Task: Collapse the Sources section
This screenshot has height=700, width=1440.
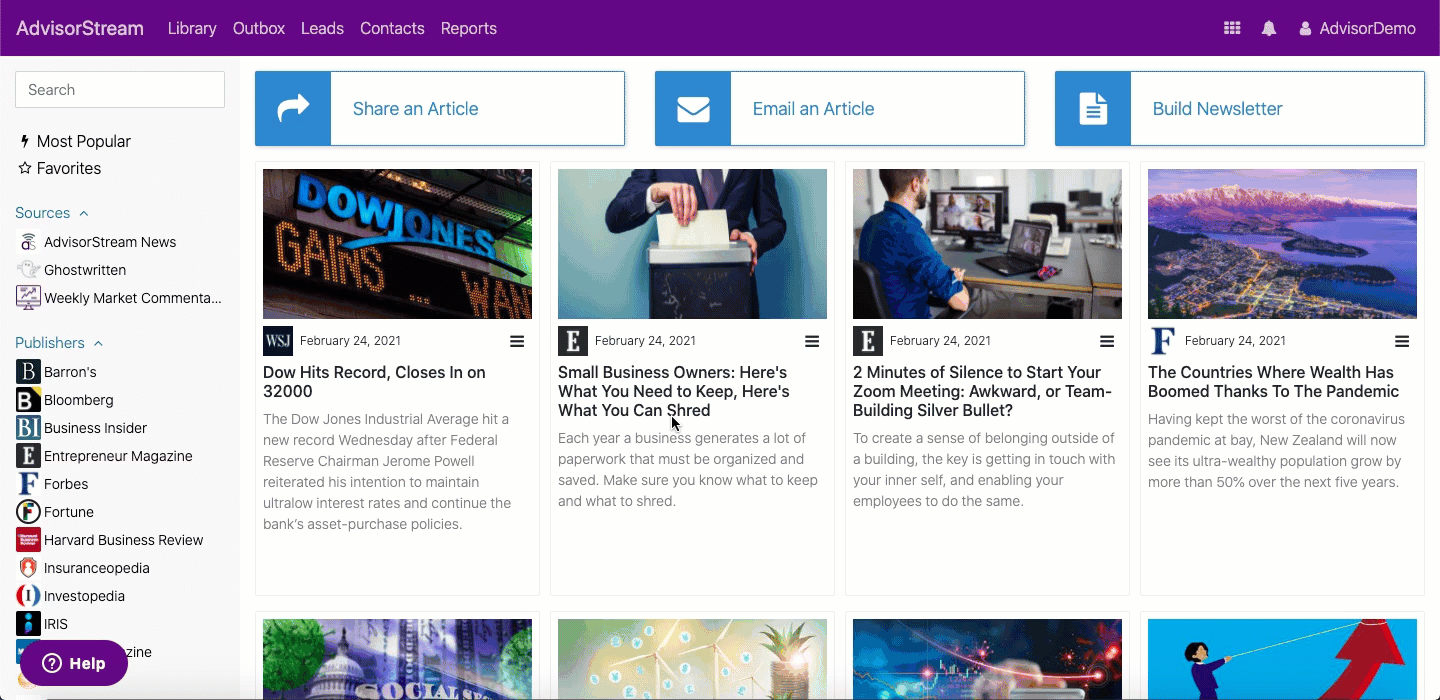Action: [x=52, y=213]
